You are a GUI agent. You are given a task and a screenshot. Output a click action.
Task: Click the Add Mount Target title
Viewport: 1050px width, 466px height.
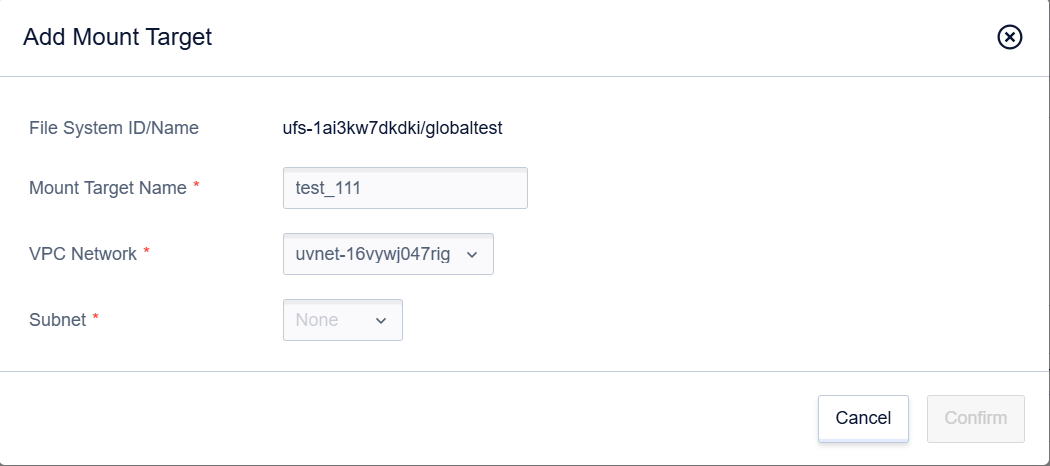coord(117,37)
